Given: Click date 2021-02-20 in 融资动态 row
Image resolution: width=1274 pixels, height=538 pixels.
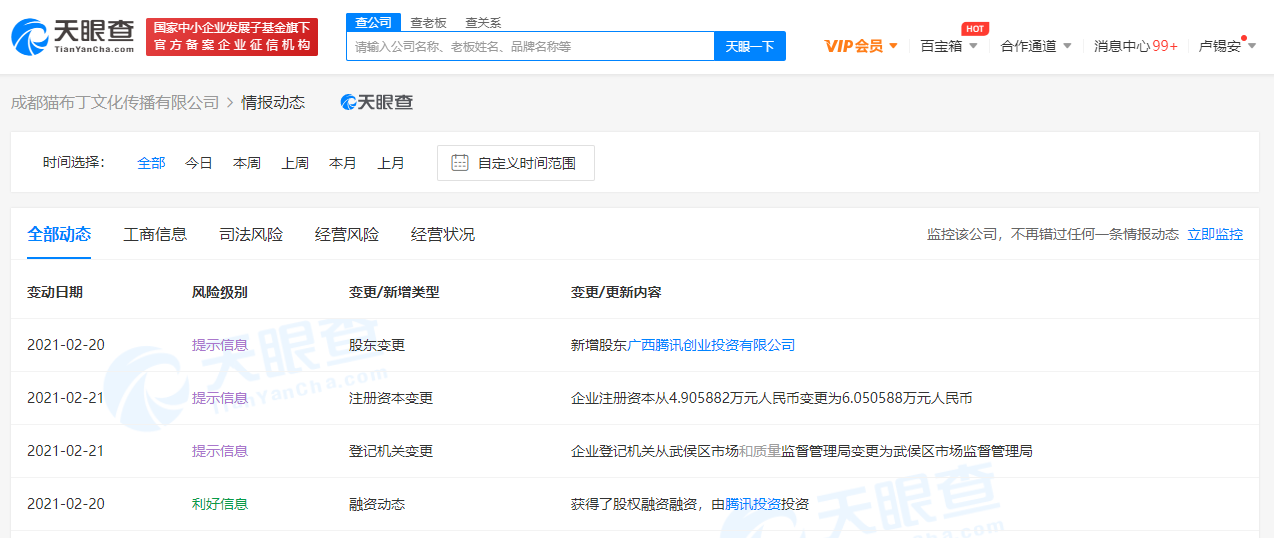Looking at the screenshot, I should click(x=66, y=504).
